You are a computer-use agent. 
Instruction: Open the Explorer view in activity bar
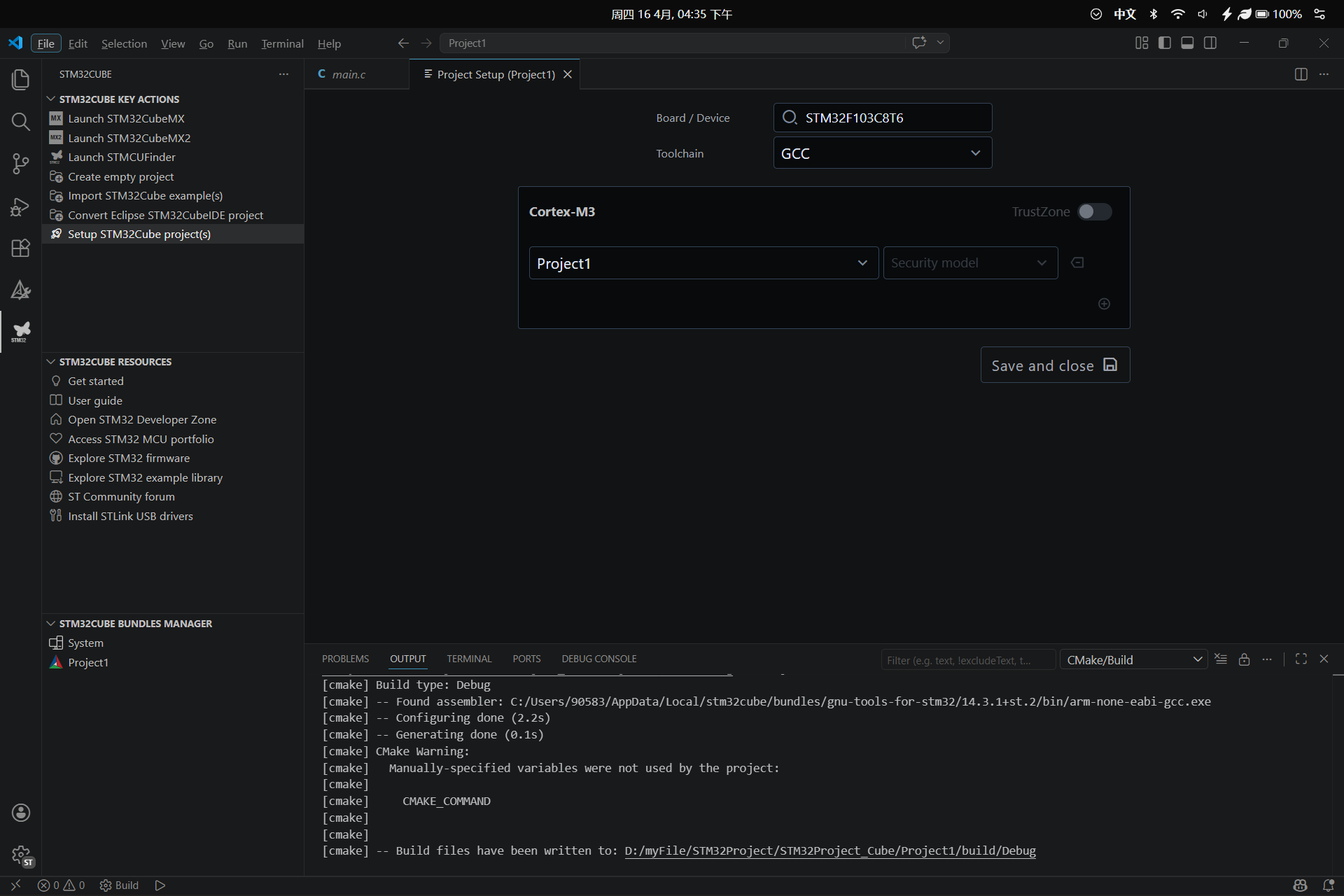[x=20, y=79]
